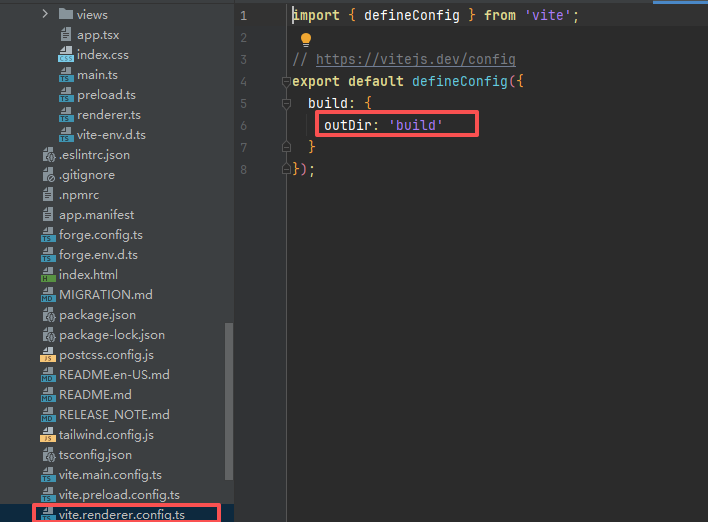Click the README.en-US.md file icon
Screen dimensions: 708x522
click(48, 374)
